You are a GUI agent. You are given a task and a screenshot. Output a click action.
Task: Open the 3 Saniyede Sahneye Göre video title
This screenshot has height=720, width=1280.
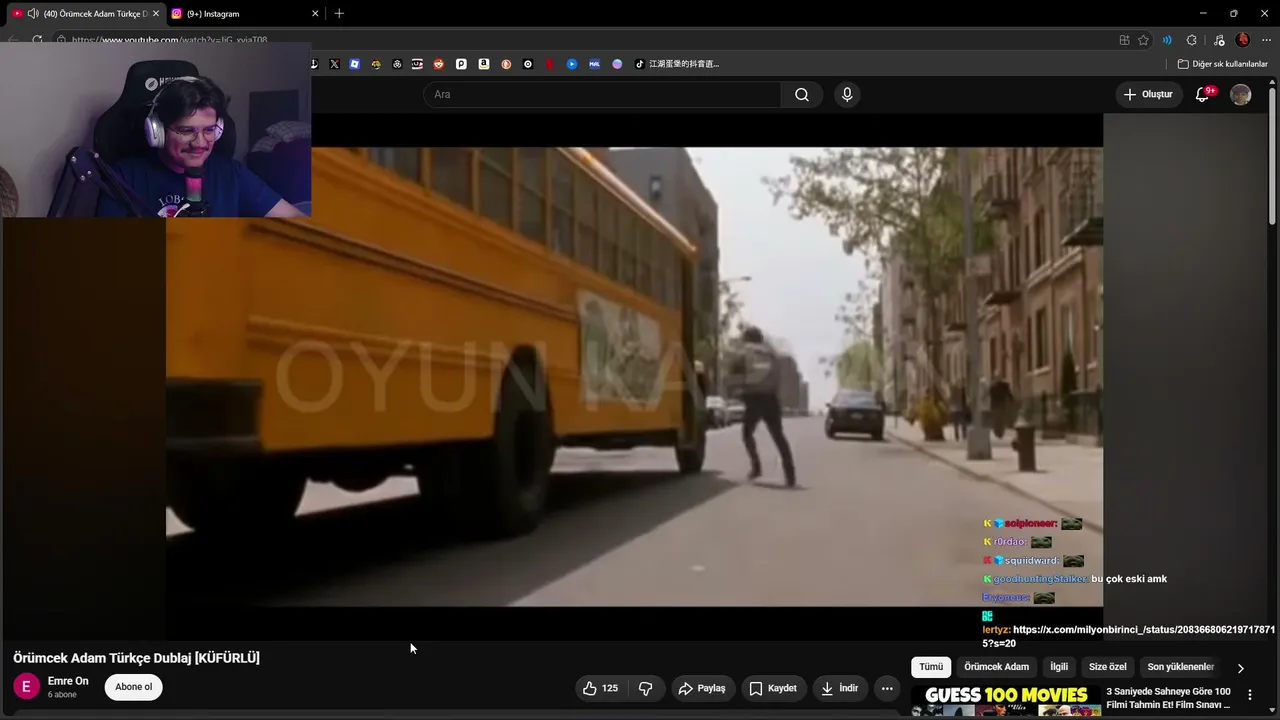point(1168,698)
